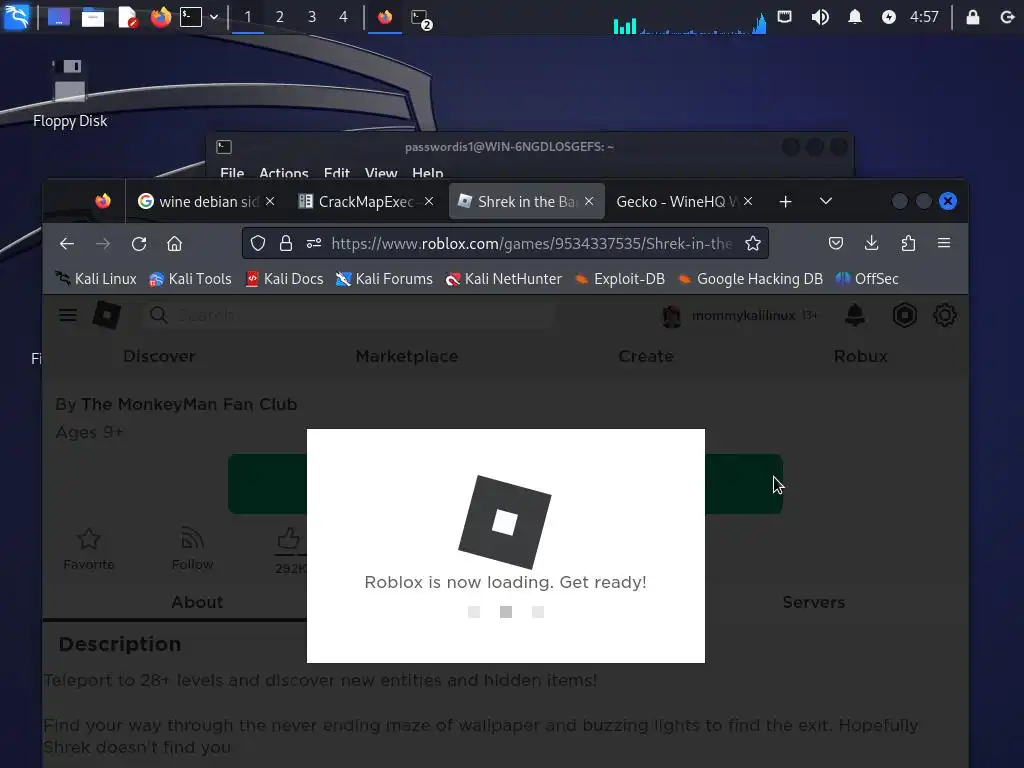Open the Google Hacking DB bookmark
This screenshot has height=768, width=1024.
pos(750,279)
